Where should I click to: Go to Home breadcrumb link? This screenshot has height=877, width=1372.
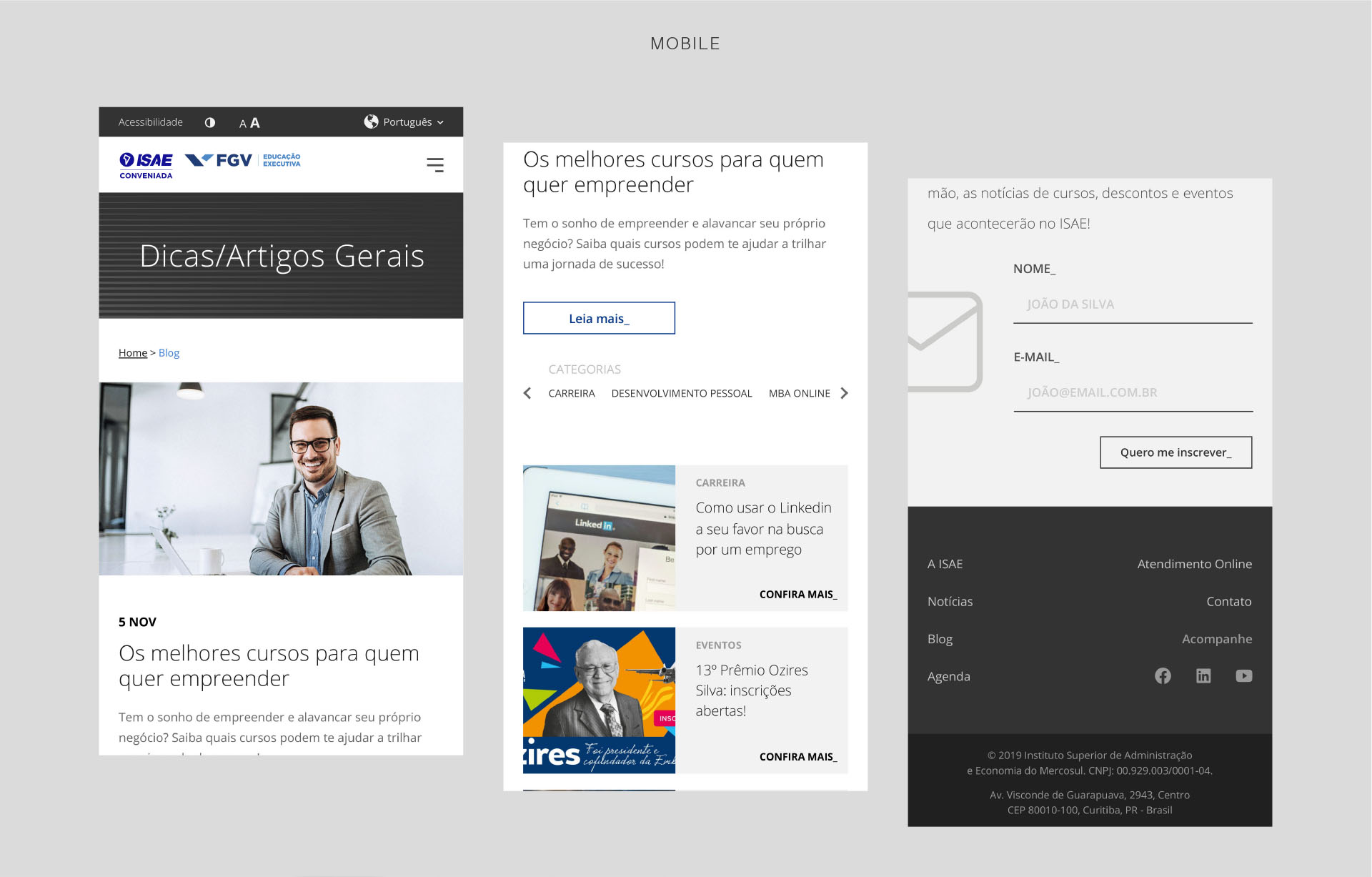132,353
